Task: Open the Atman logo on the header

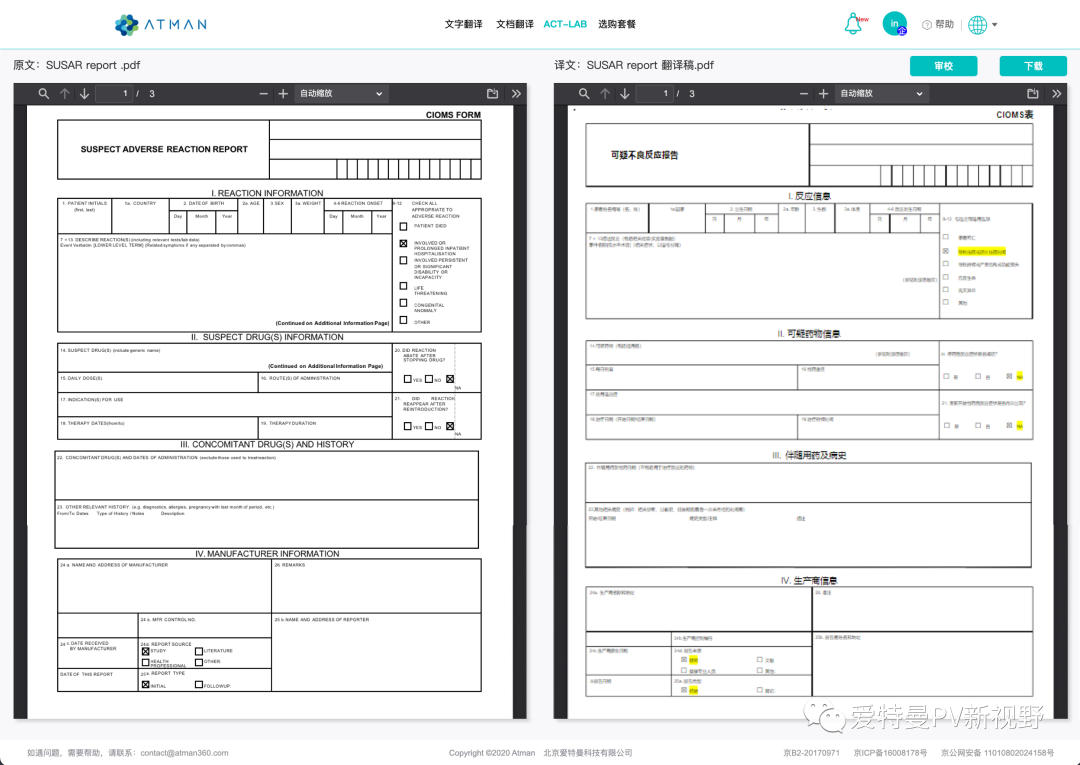Action: (x=162, y=24)
